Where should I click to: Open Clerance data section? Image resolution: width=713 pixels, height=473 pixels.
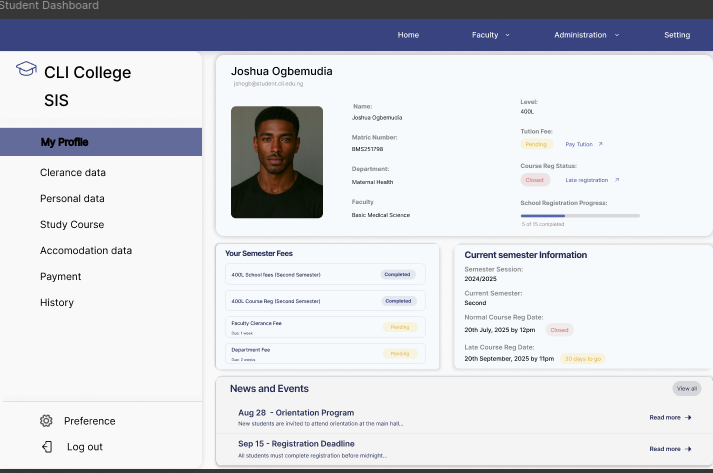(x=73, y=173)
